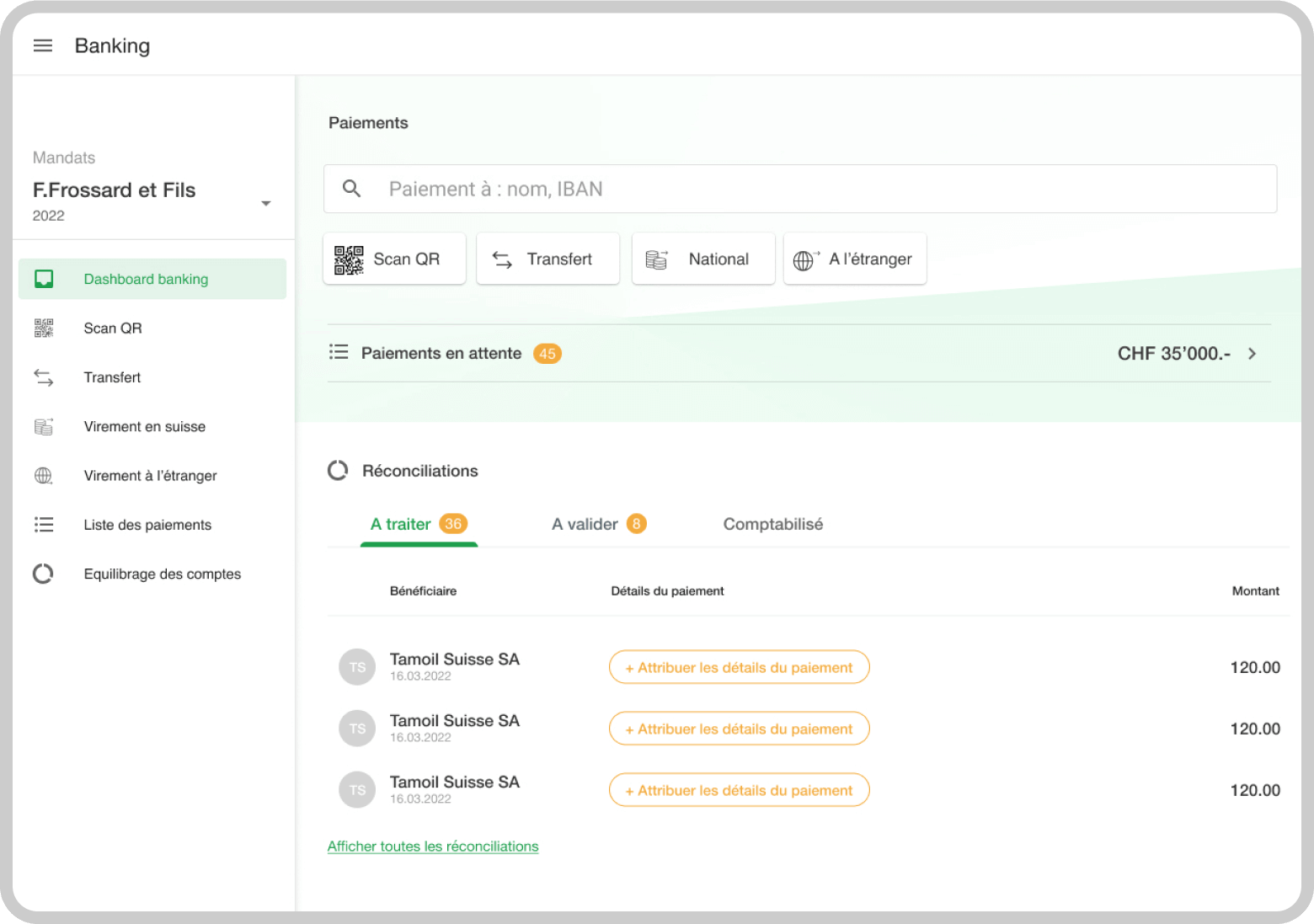Open the Comptabilisé tab
This screenshot has width=1314, height=924.
pos(772,524)
